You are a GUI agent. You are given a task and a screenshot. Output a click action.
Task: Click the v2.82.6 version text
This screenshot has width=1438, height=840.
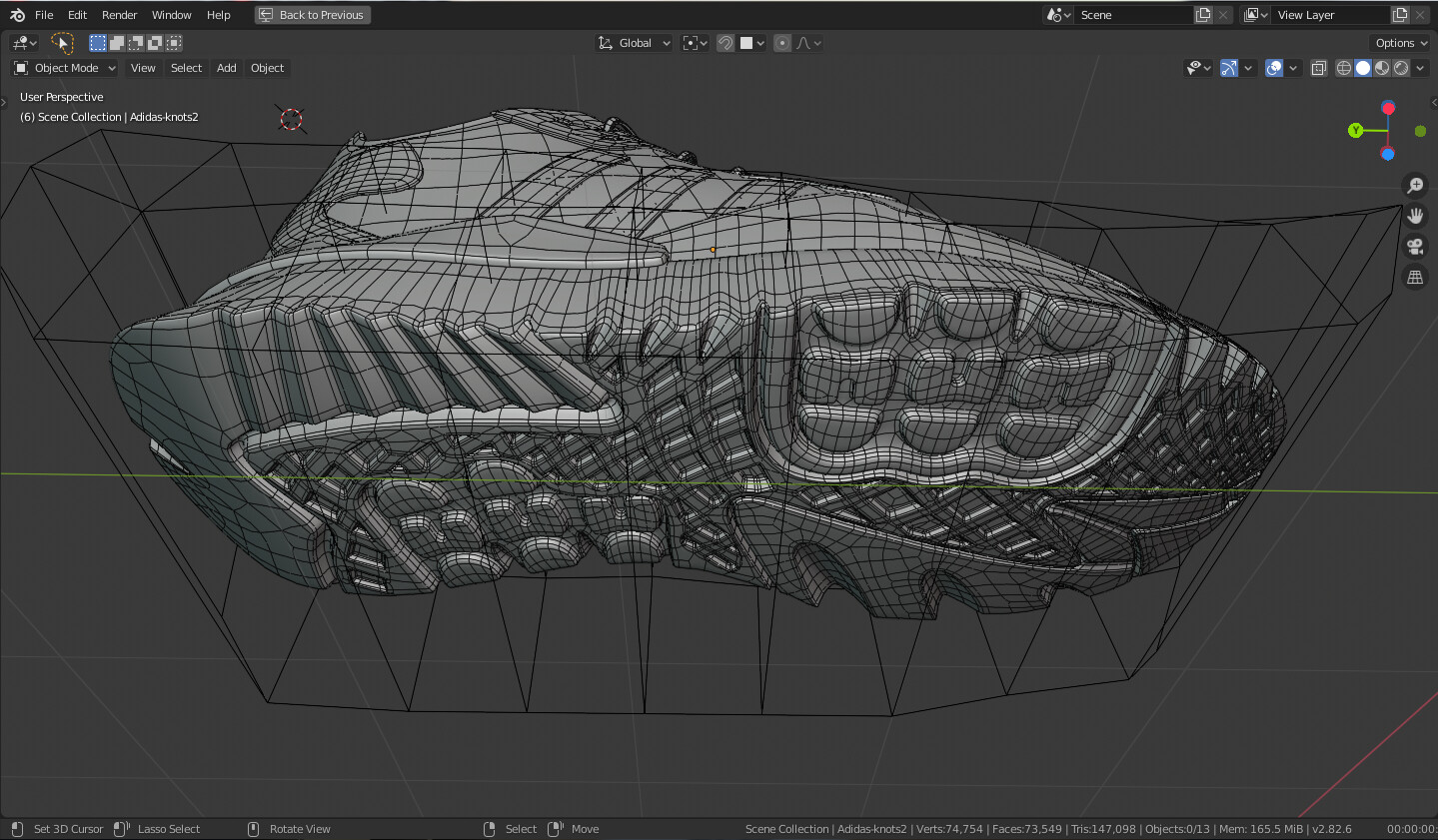click(1332, 829)
